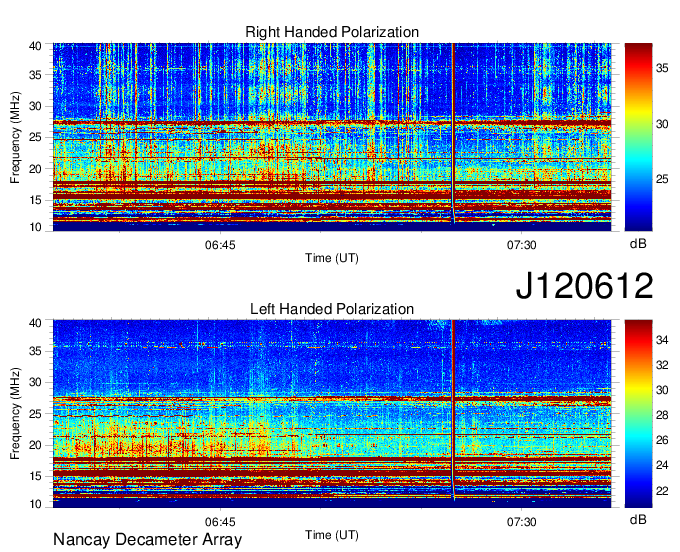Screen dimensions: 680x552
Task: Click the 30 MHz tick on Left Handed frequency axis
Action: (36, 382)
